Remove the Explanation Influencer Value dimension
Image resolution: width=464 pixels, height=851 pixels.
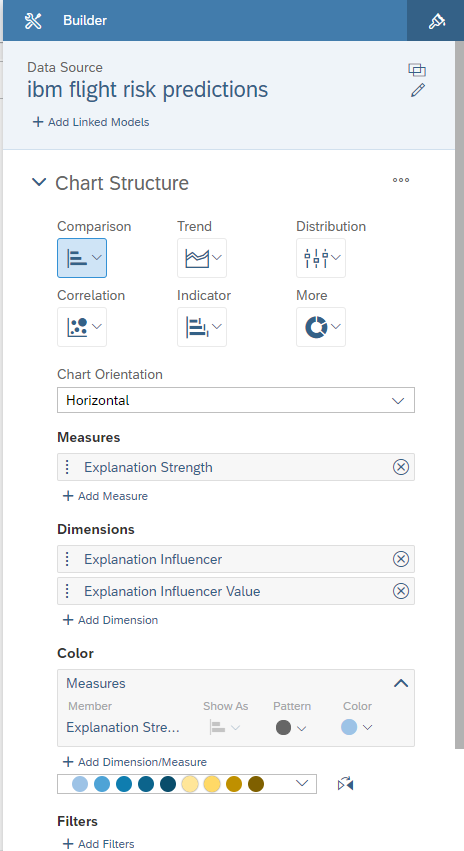(x=401, y=591)
